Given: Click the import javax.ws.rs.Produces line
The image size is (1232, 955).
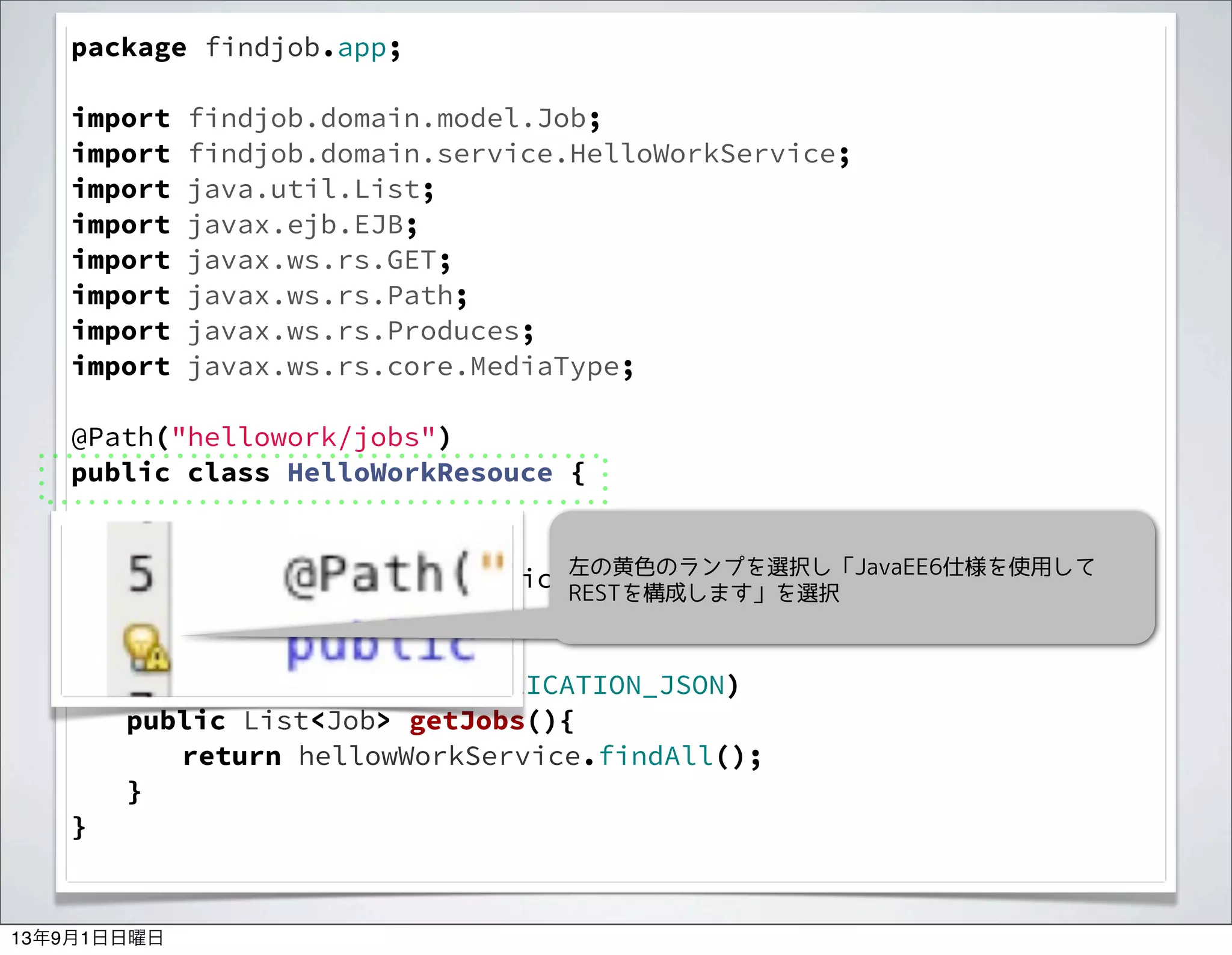Looking at the screenshot, I should click(303, 332).
